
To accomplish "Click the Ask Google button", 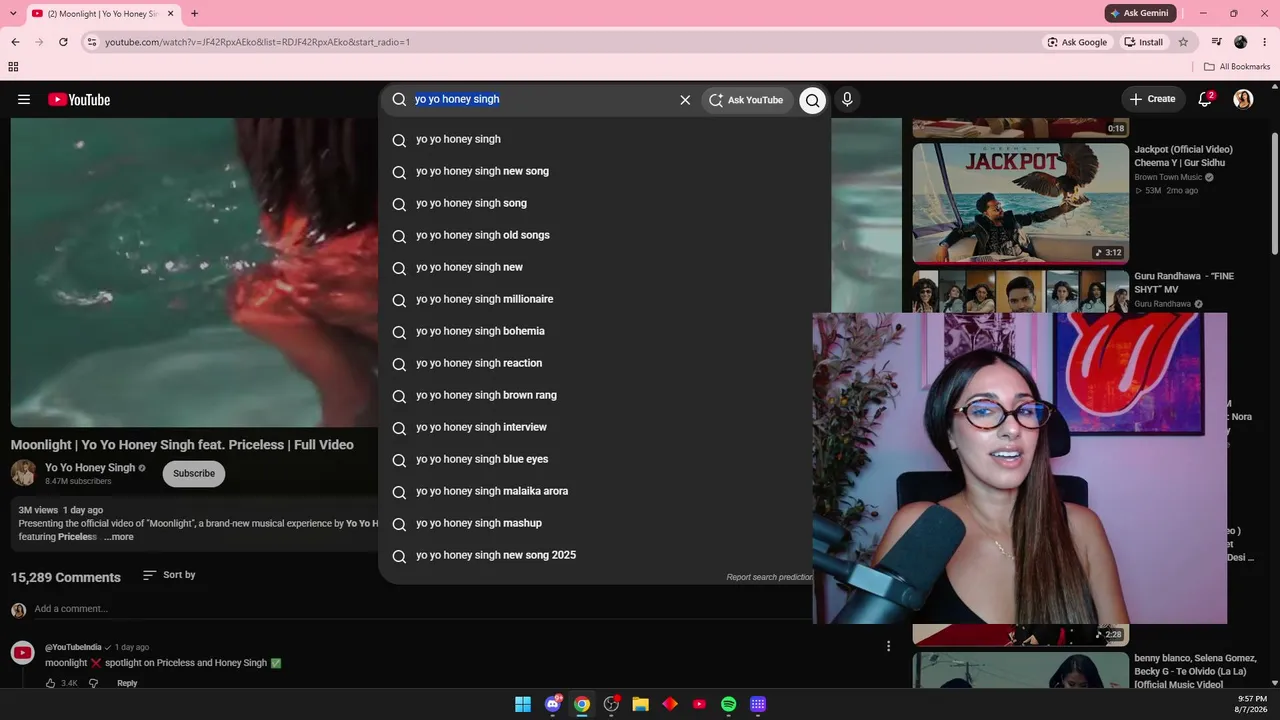I will pyautogui.click(x=1077, y=42).
